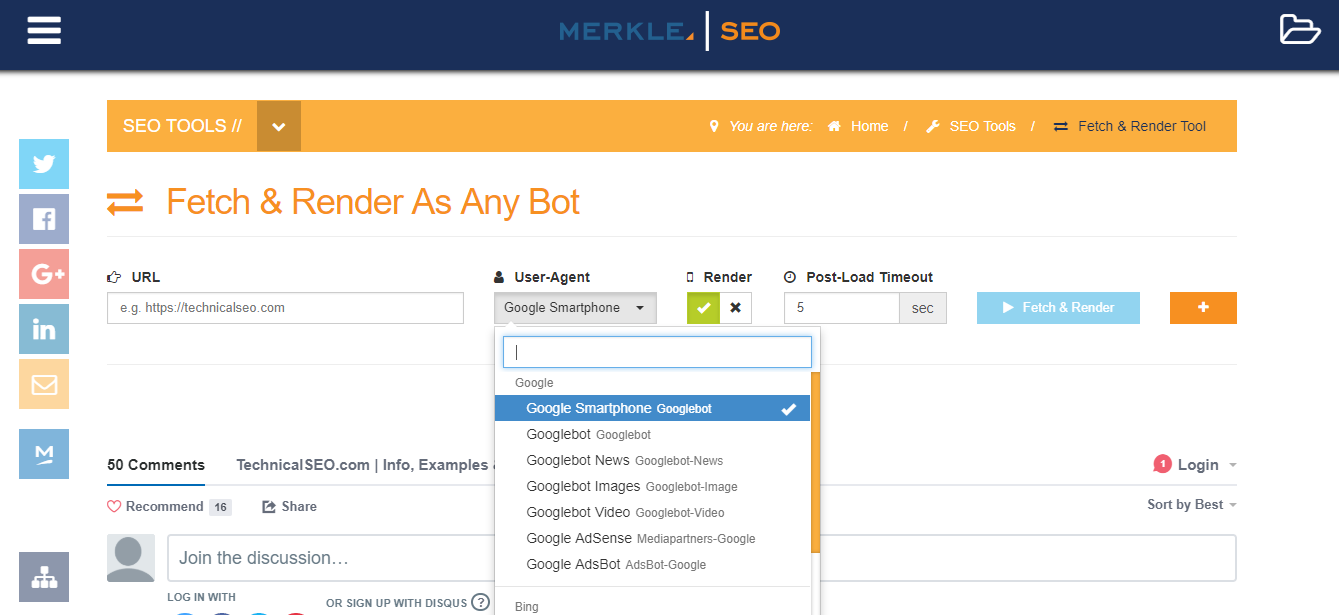This screenshot has height=615, width=1339.
Task: Enable rendering with green checkmark
Action: (x=703, y=308)
